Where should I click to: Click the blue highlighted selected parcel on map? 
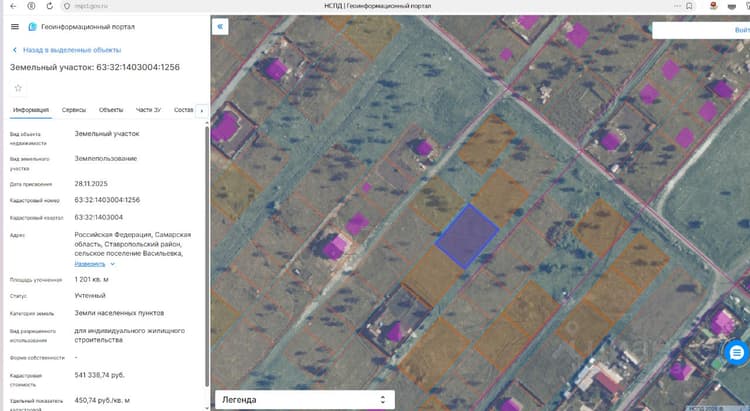point(467,236)
